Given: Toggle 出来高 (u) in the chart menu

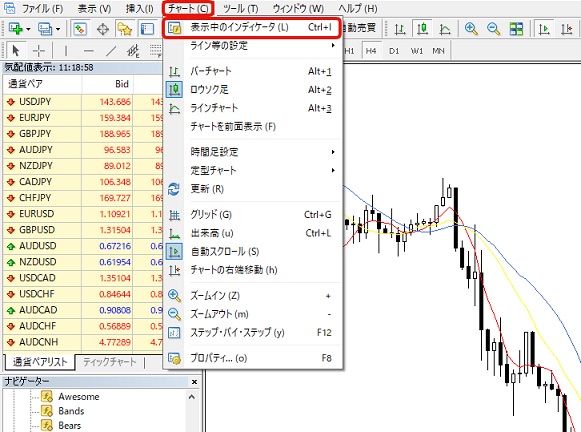Looking at the screenshot, I should pyautogui.click(x=252, y=233).
